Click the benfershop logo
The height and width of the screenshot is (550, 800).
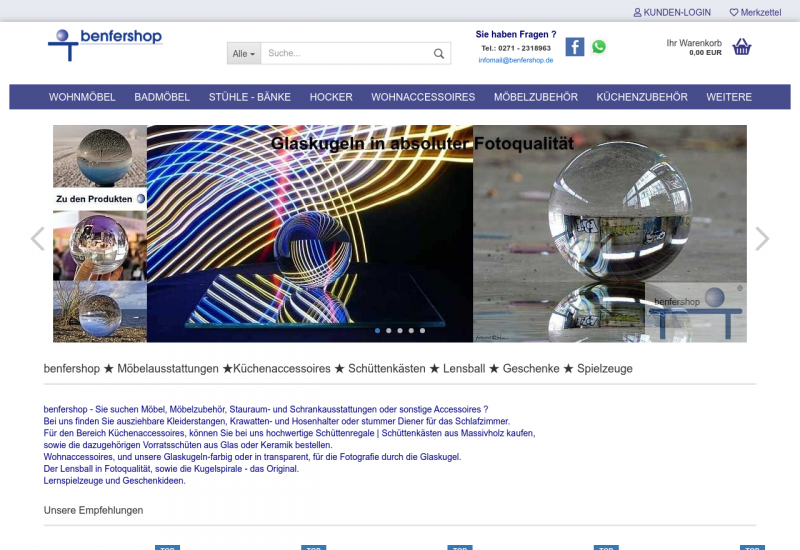click(x=105, y=42)
